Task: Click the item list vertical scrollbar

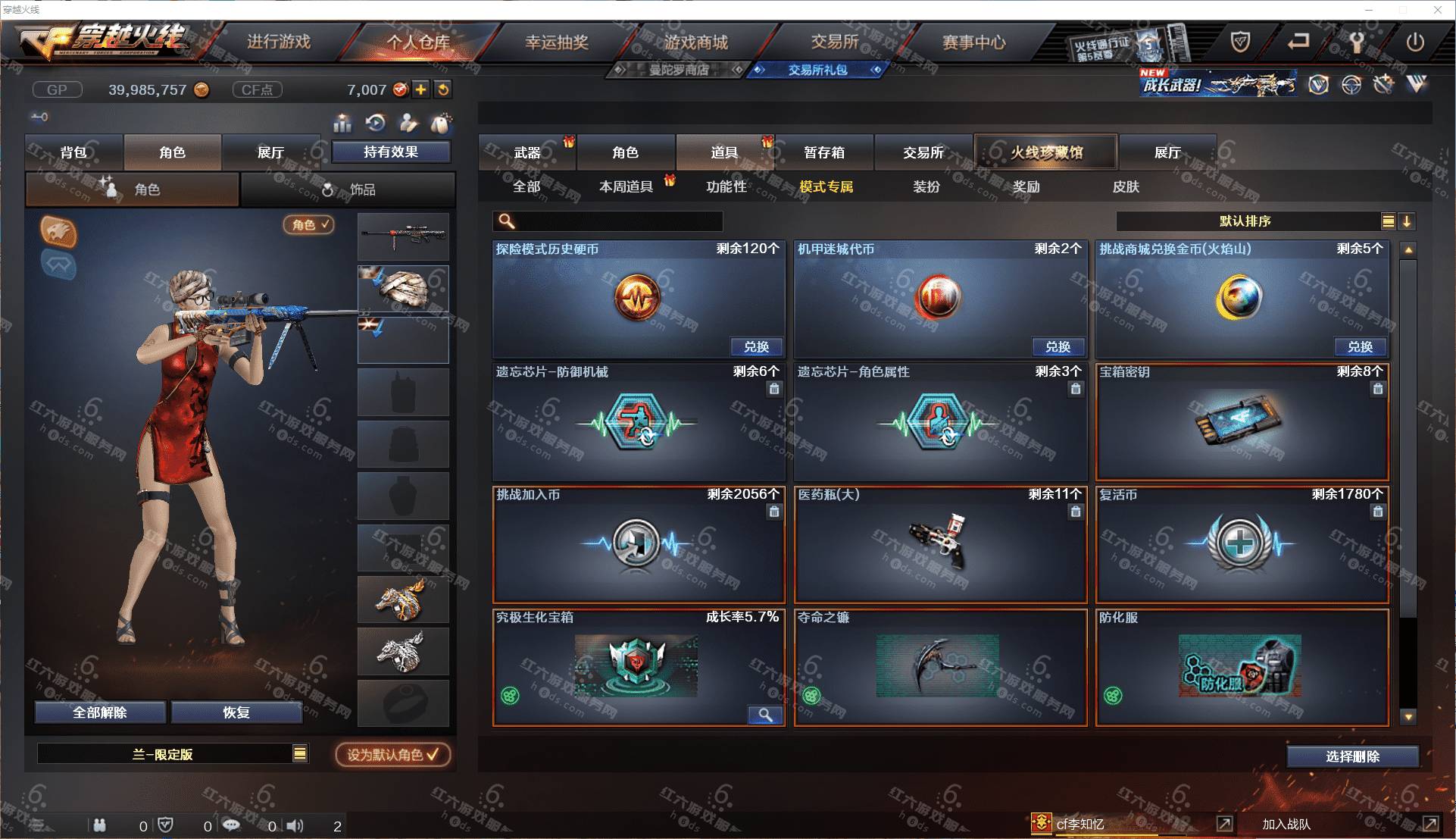Action: coord(1408,437)
